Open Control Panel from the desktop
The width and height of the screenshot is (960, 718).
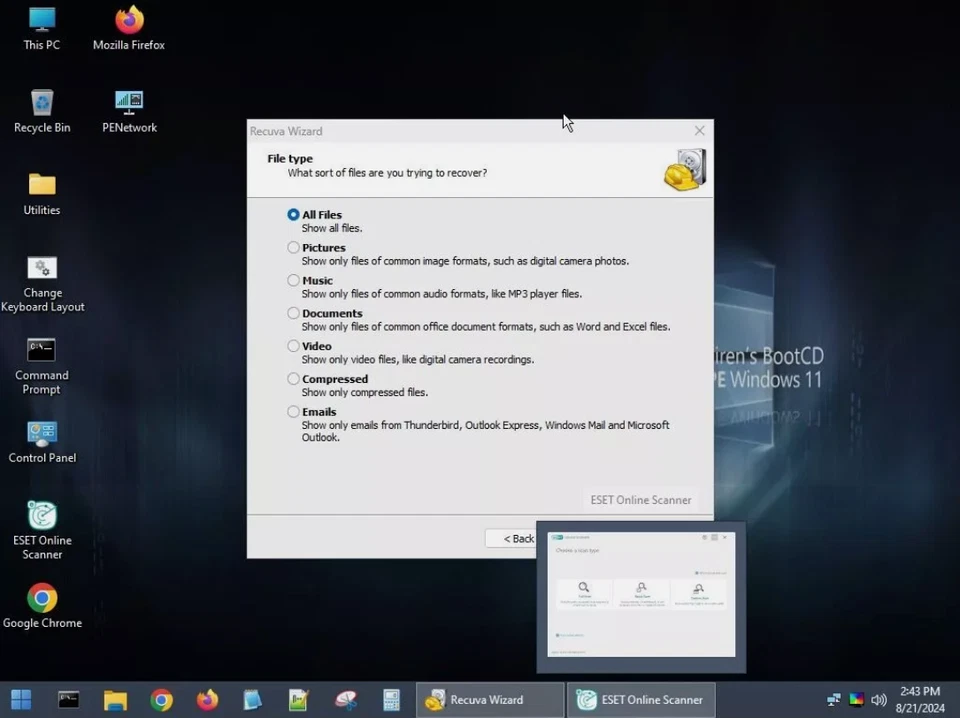pos(42,430)
